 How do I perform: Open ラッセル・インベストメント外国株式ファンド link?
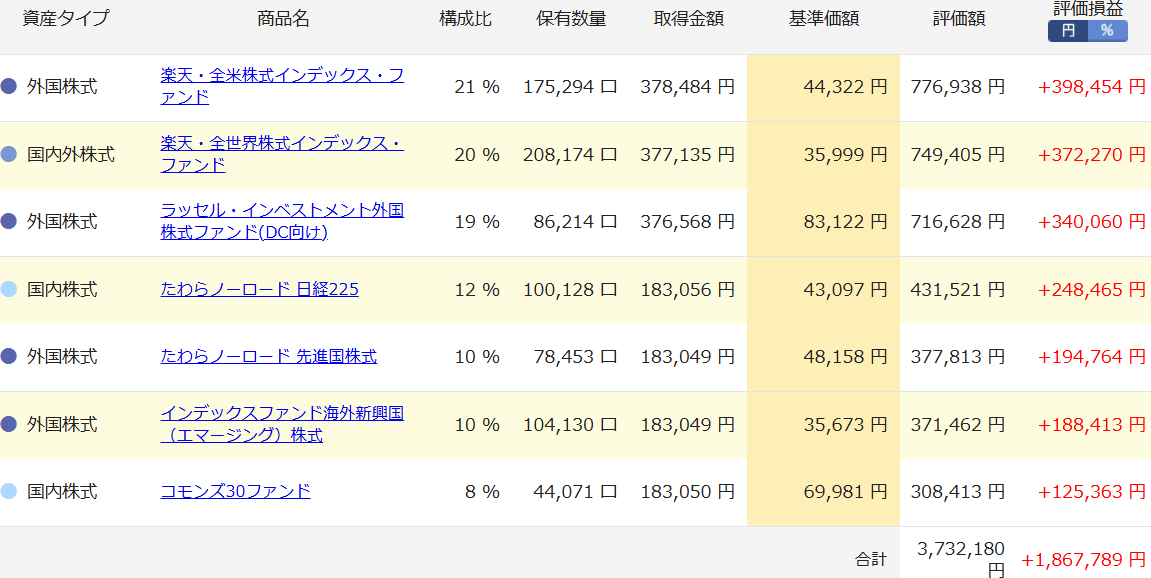[282, 221]
